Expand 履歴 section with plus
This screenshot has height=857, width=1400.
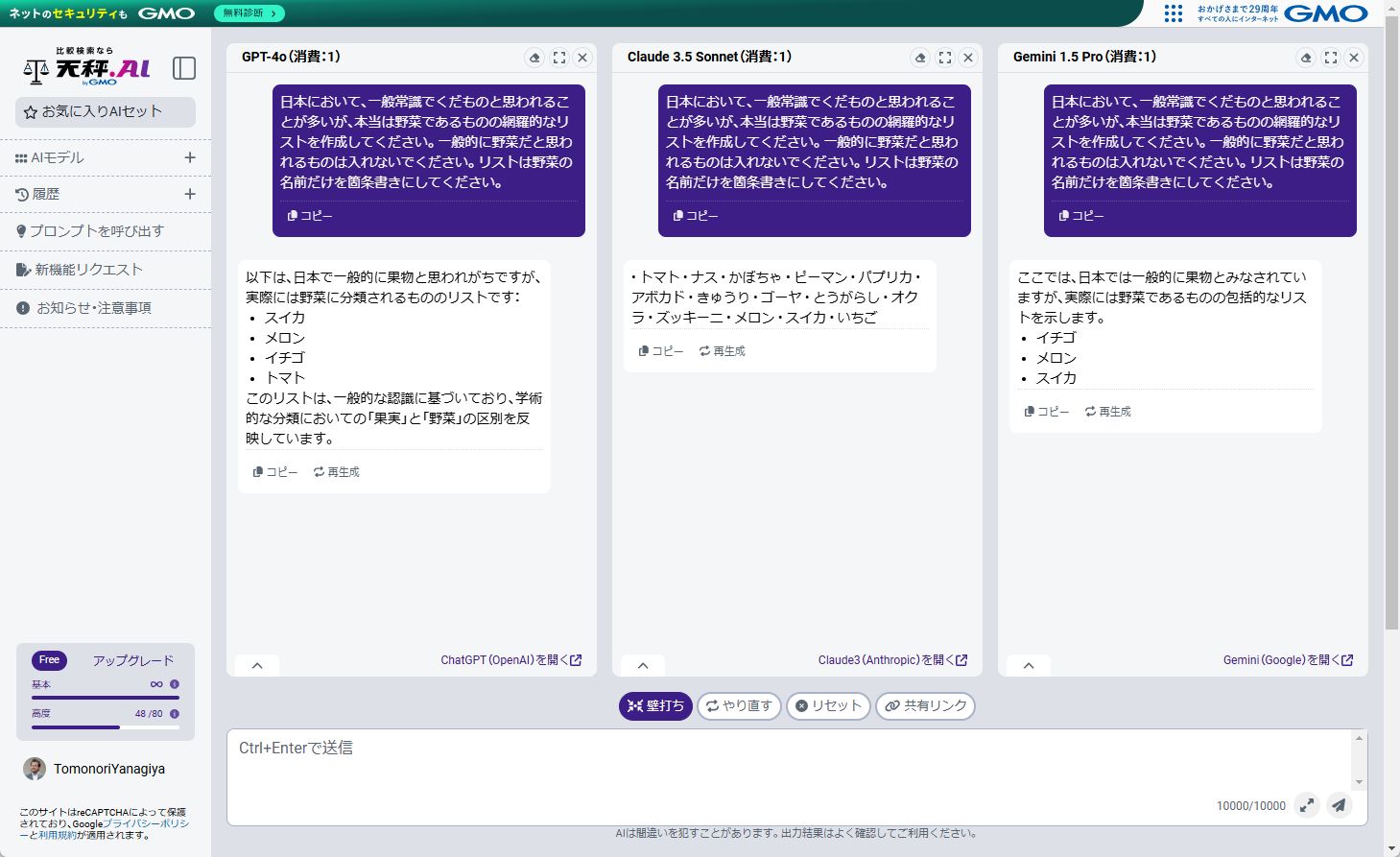(190, 194)
